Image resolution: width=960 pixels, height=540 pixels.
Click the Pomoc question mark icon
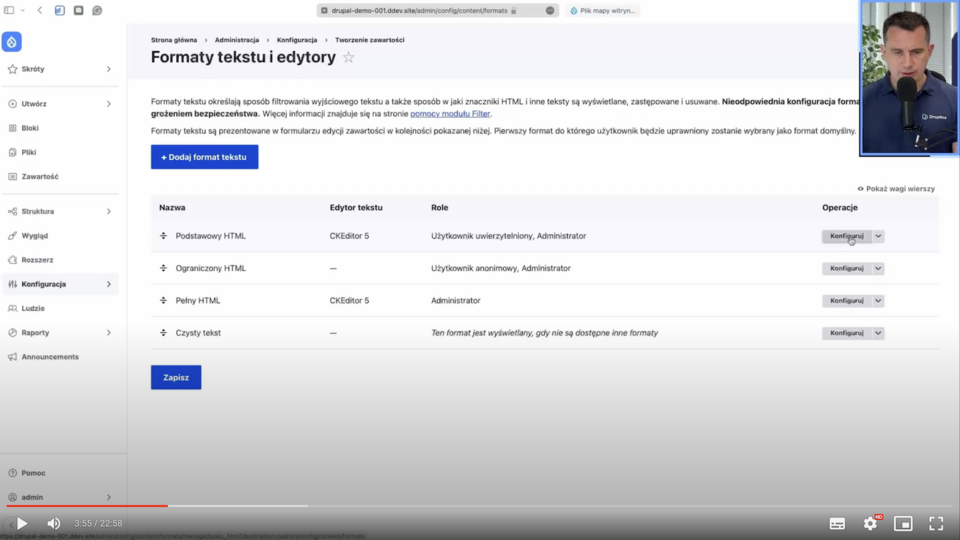coord(12,473)
